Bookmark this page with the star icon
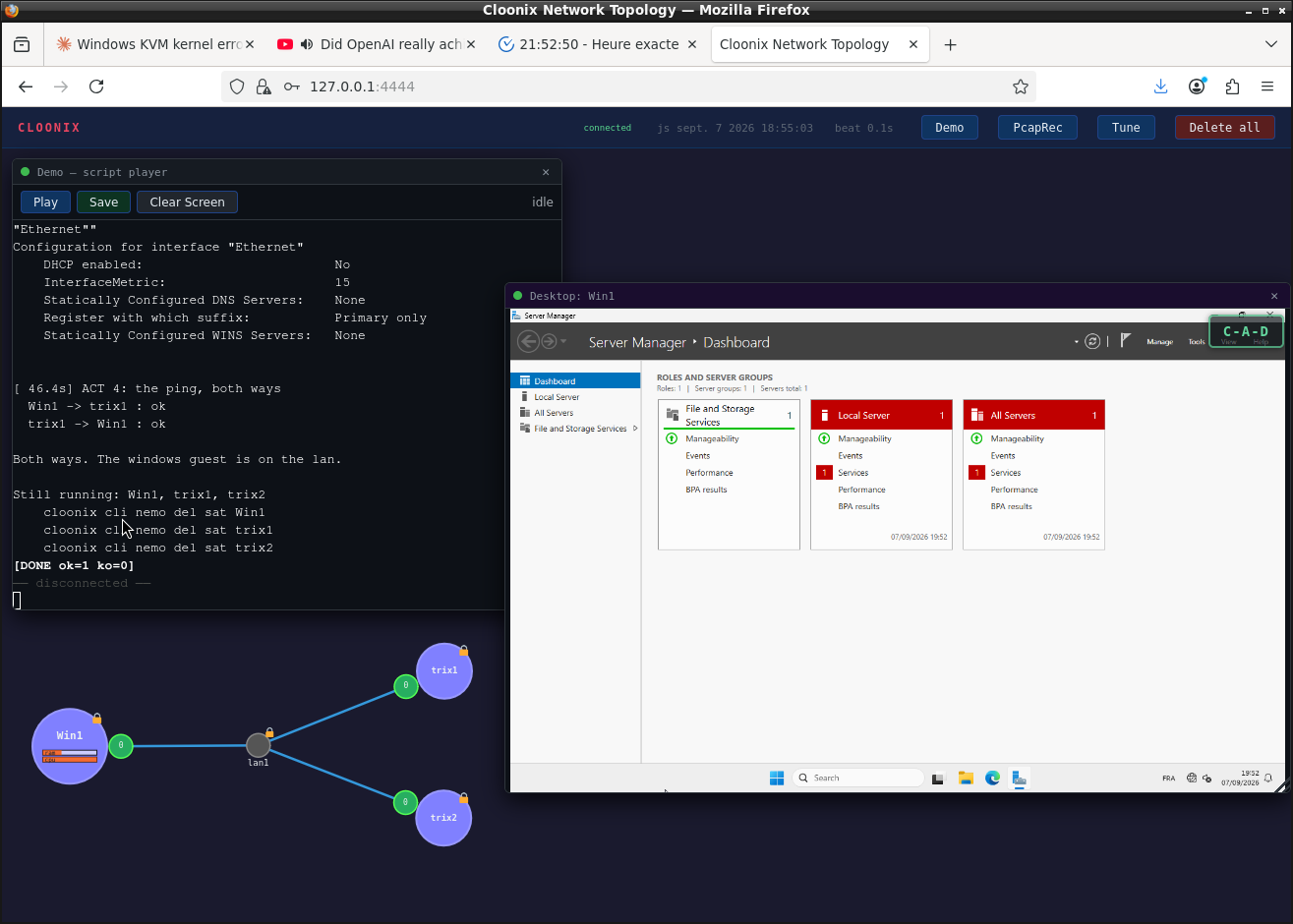This screenshot has width=1293, height=924. (1021, 87)
